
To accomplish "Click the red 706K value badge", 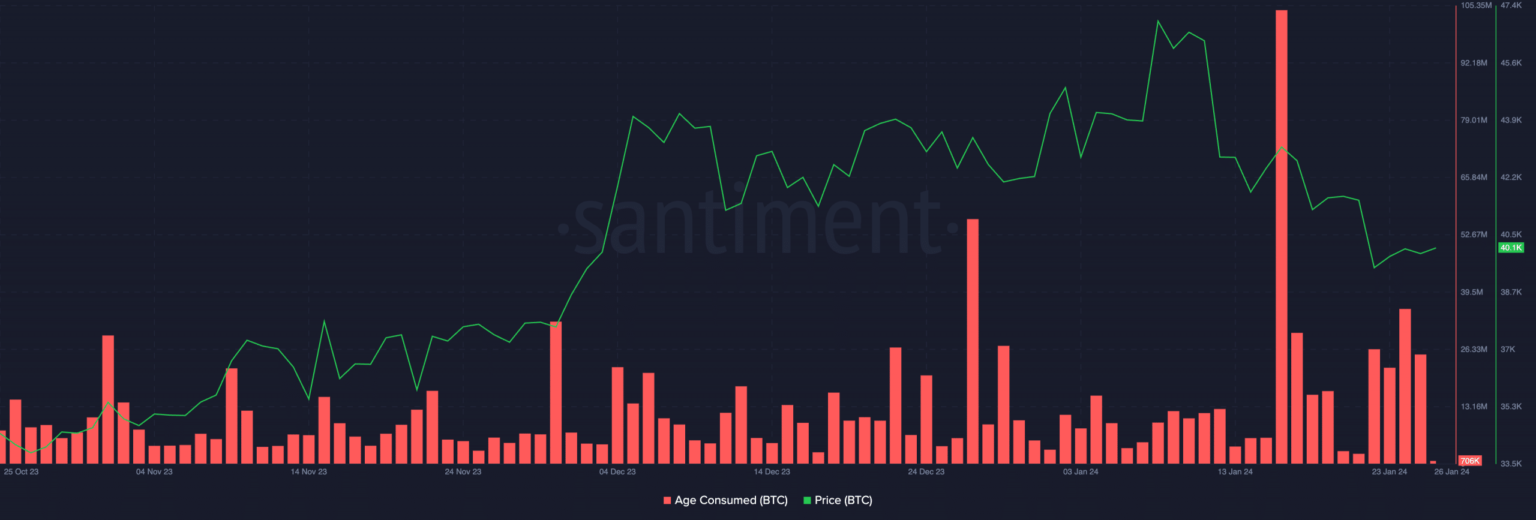I will [x=1470, y=460].
